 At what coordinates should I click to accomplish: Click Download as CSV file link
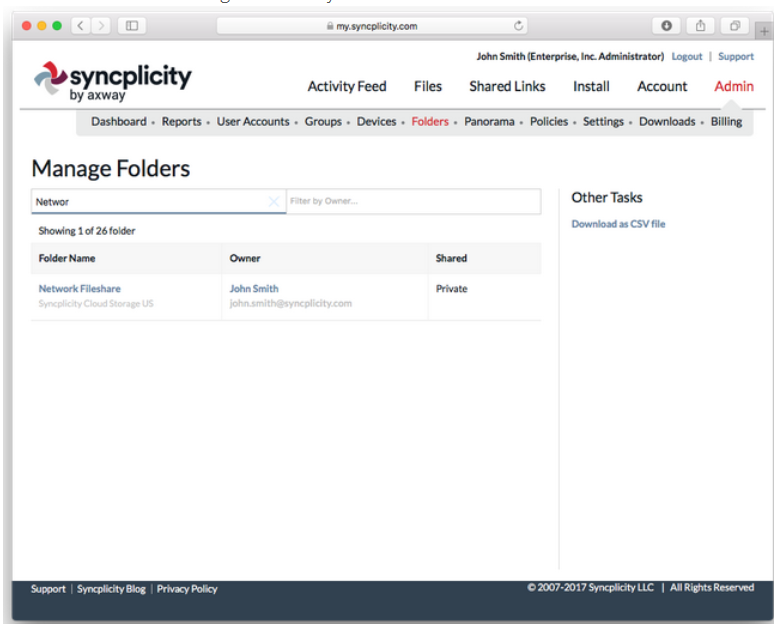click(618, 224)
